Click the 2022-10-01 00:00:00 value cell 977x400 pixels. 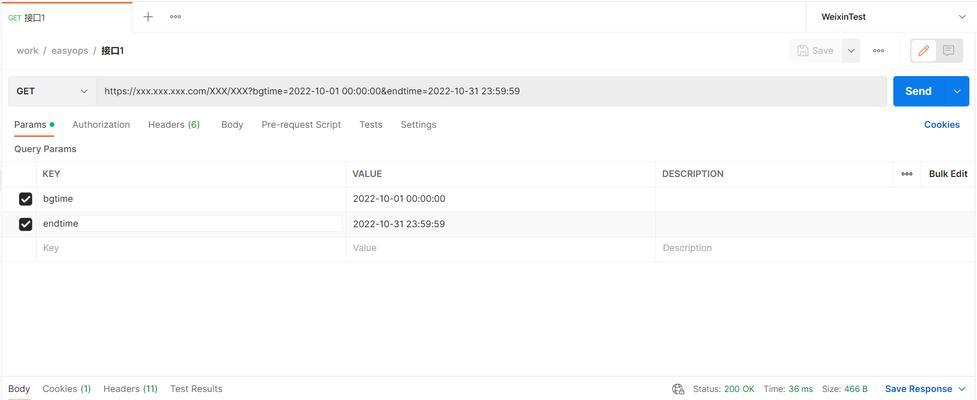click(500, 199)
